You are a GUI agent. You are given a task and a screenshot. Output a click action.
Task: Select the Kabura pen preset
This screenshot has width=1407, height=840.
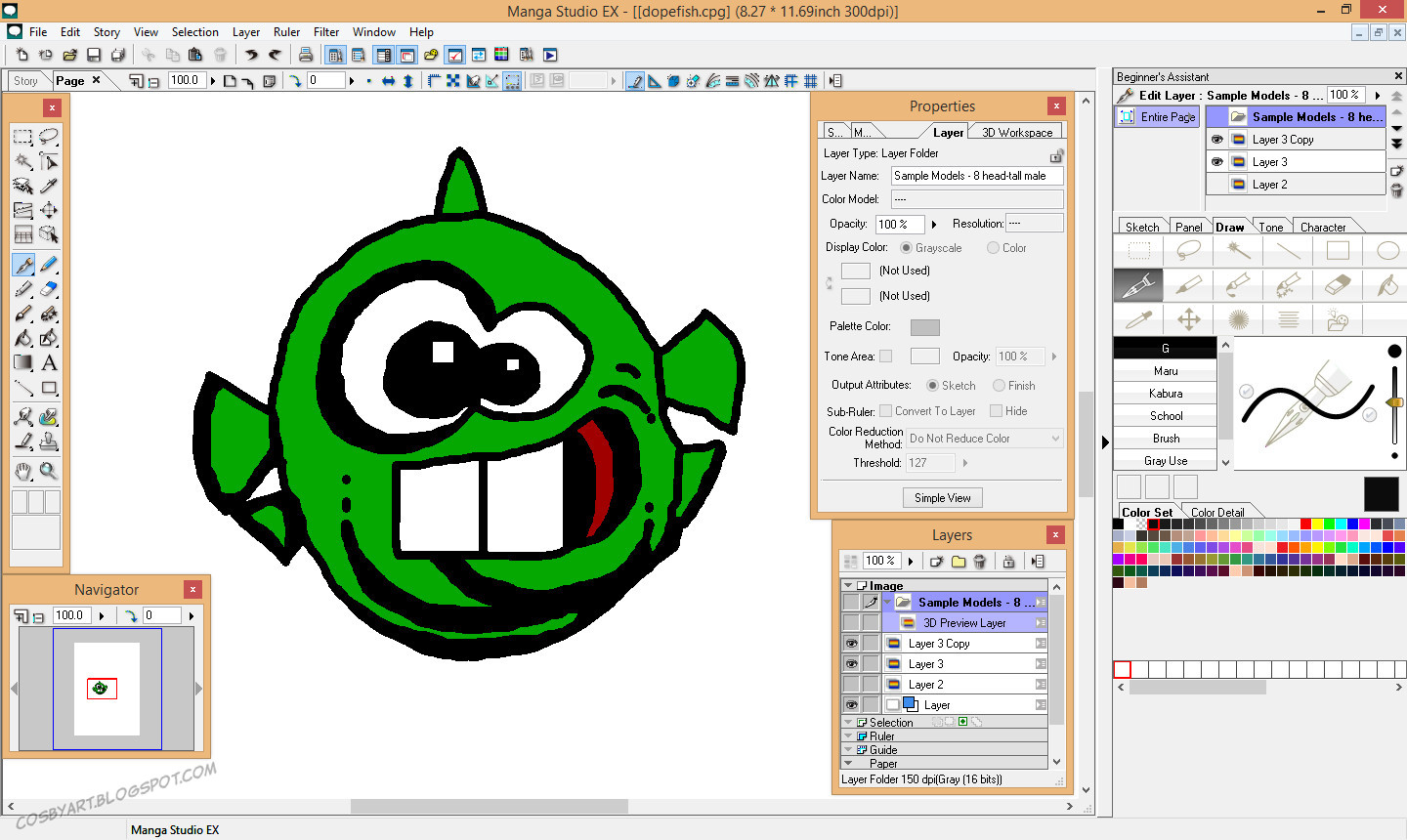(x=1165, y=394)
